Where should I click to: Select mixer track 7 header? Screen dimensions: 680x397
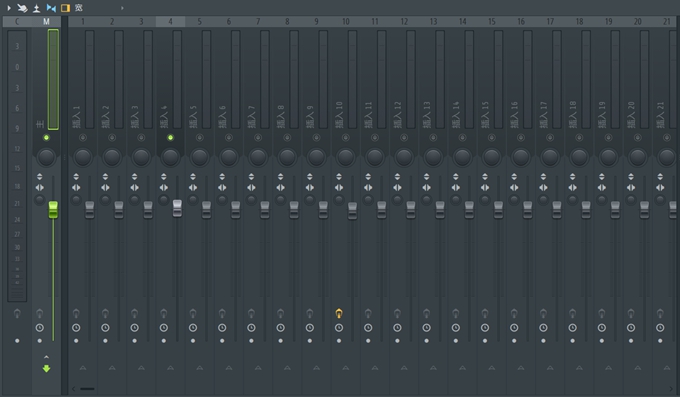258,21
